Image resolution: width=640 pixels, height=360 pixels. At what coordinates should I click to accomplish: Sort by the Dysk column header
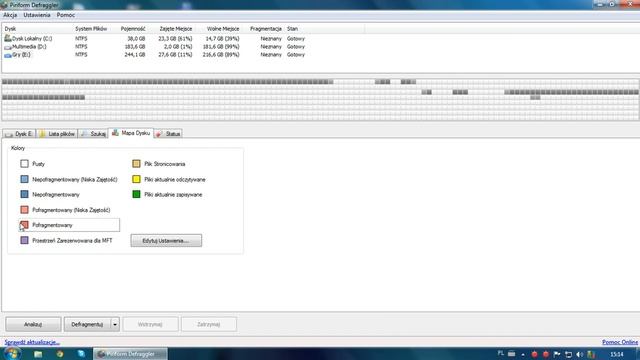(x=10, y=29)
